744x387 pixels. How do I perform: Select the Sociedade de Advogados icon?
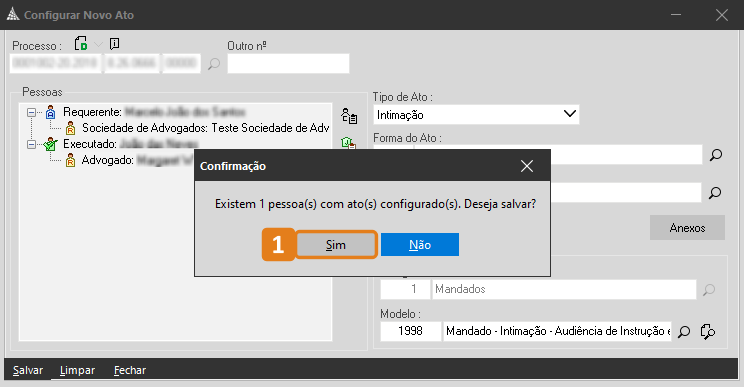coord(70,128)
